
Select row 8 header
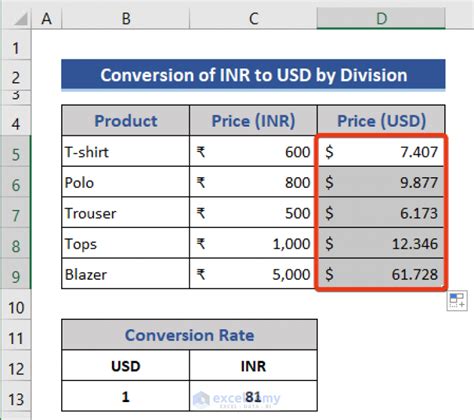click(x=16, y=243)
